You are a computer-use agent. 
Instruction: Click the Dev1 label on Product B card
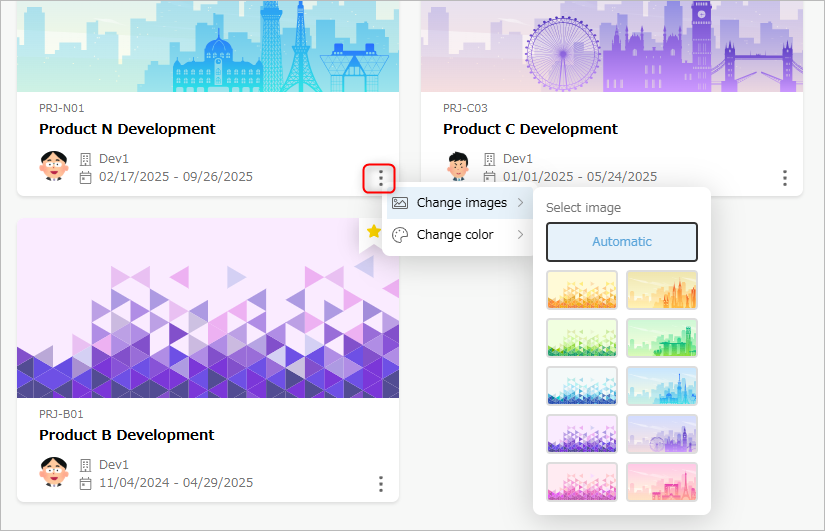tap(114, 465)
